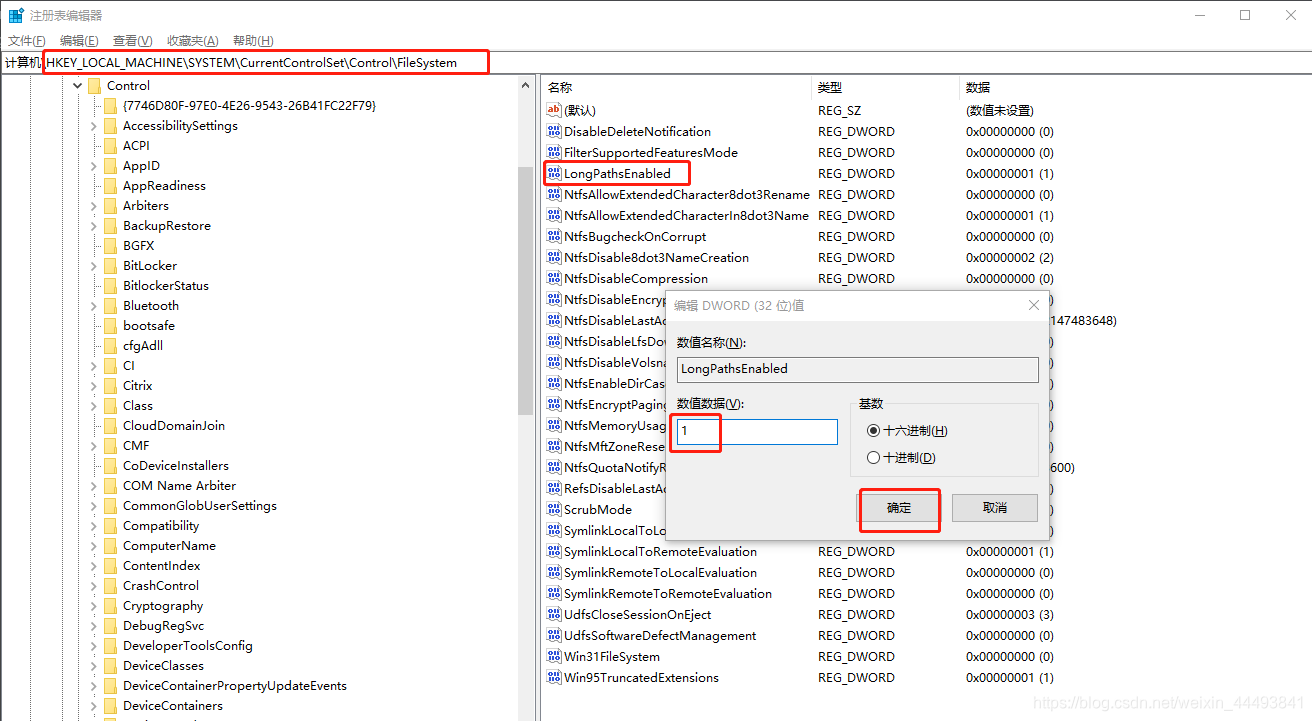The image size is (1312, 721).
Task: Click the NtfsDisableCompression value icon
Action: [x=554, y=278]
